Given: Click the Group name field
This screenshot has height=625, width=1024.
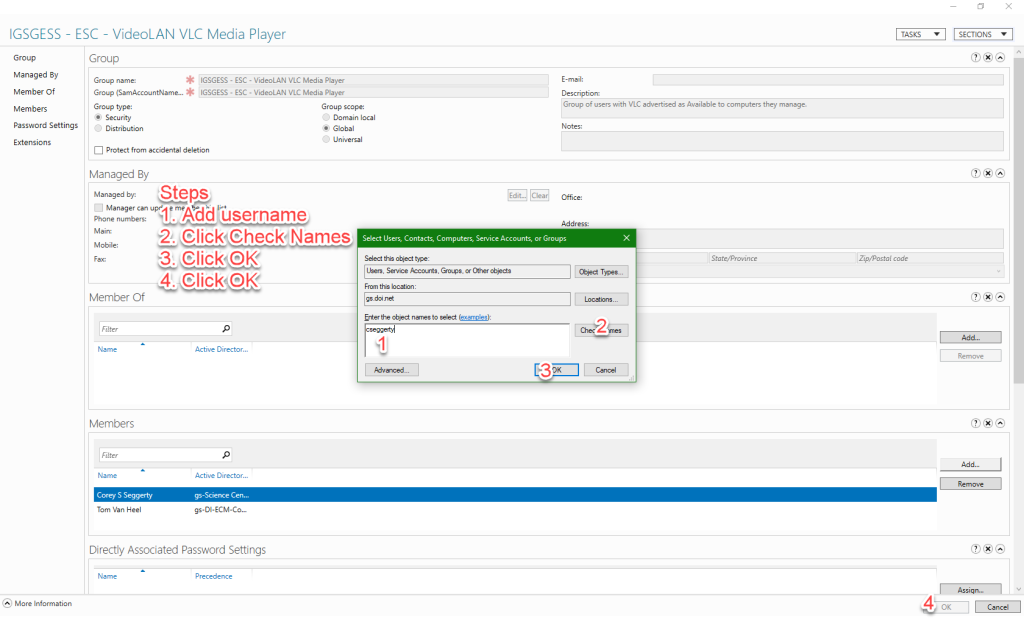Looking at the screenshot, I should click(x=374, y=80).
